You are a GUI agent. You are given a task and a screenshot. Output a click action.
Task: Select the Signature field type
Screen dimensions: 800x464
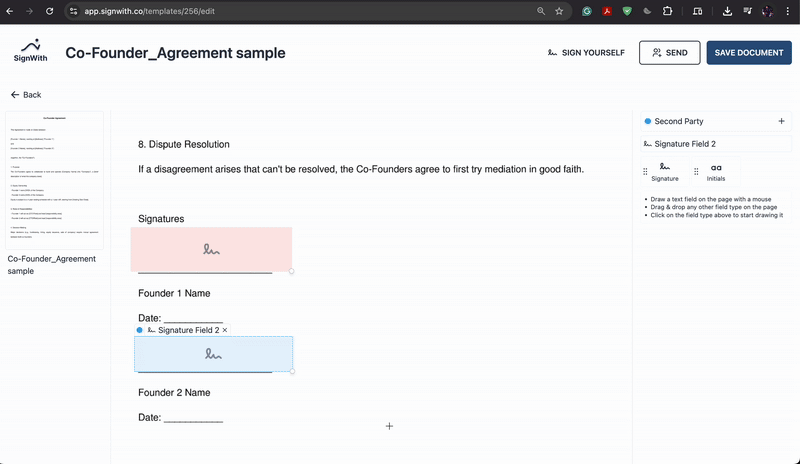(664, 171)
